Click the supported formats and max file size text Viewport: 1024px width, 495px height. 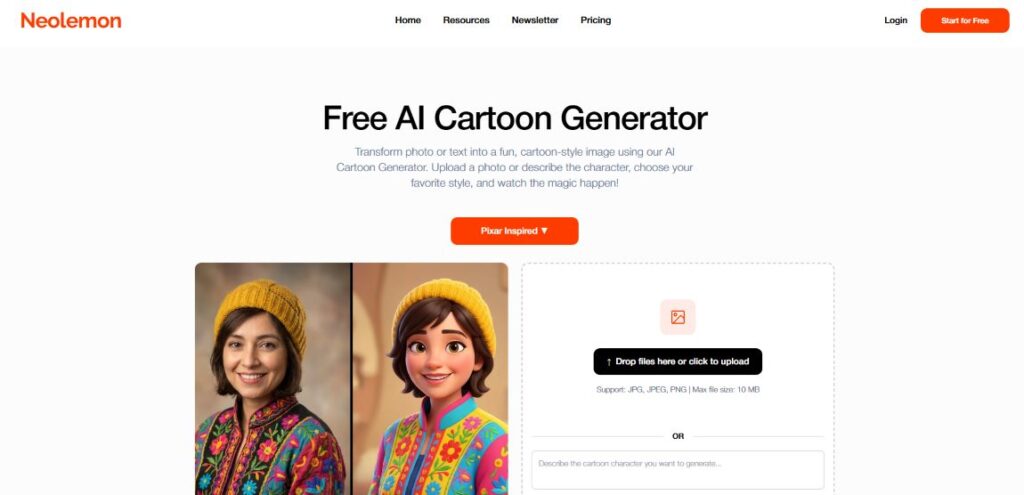click(678, 390)
